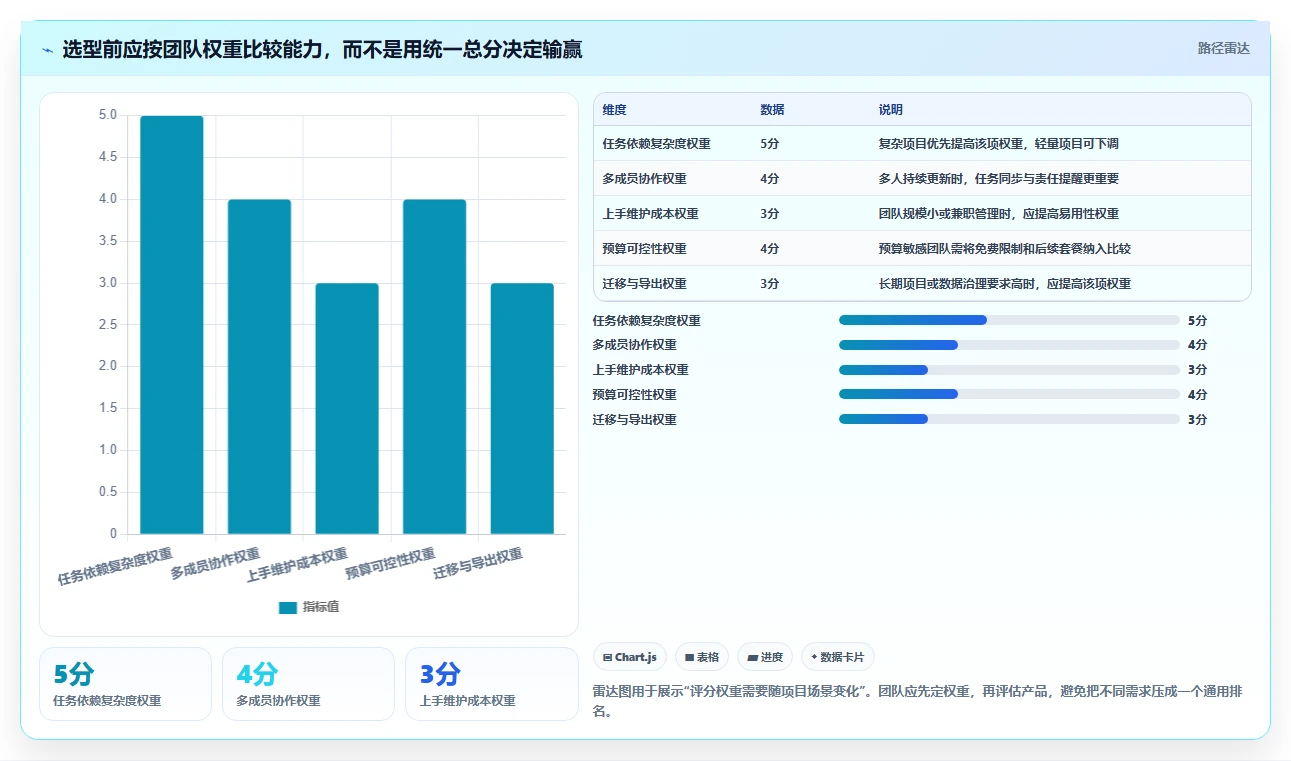
Task: Click the progress bar for 预算可控性权重
Action: point(1009,394)
